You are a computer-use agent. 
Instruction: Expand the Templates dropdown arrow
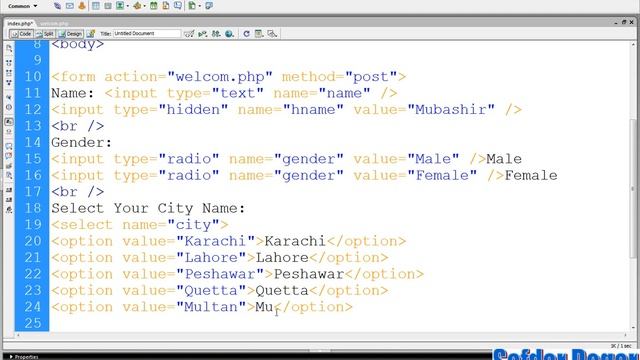point(200,6)
